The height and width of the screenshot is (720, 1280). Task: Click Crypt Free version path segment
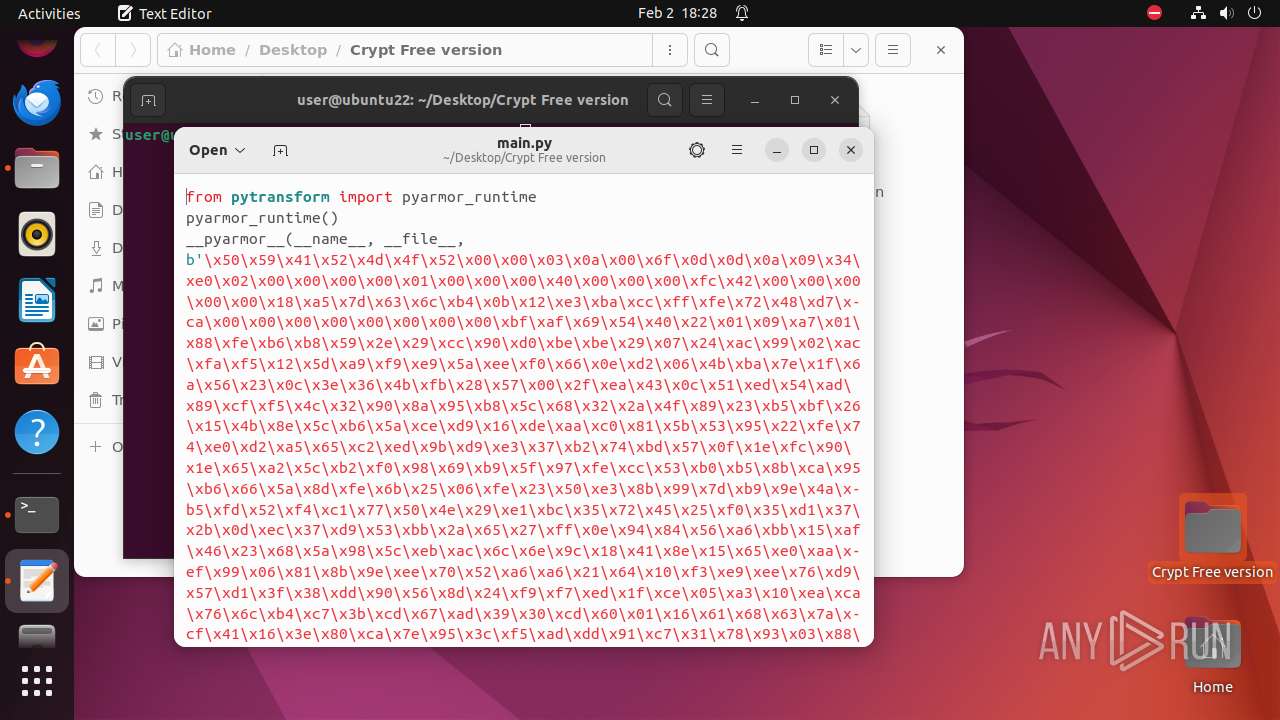pos(426,50)
